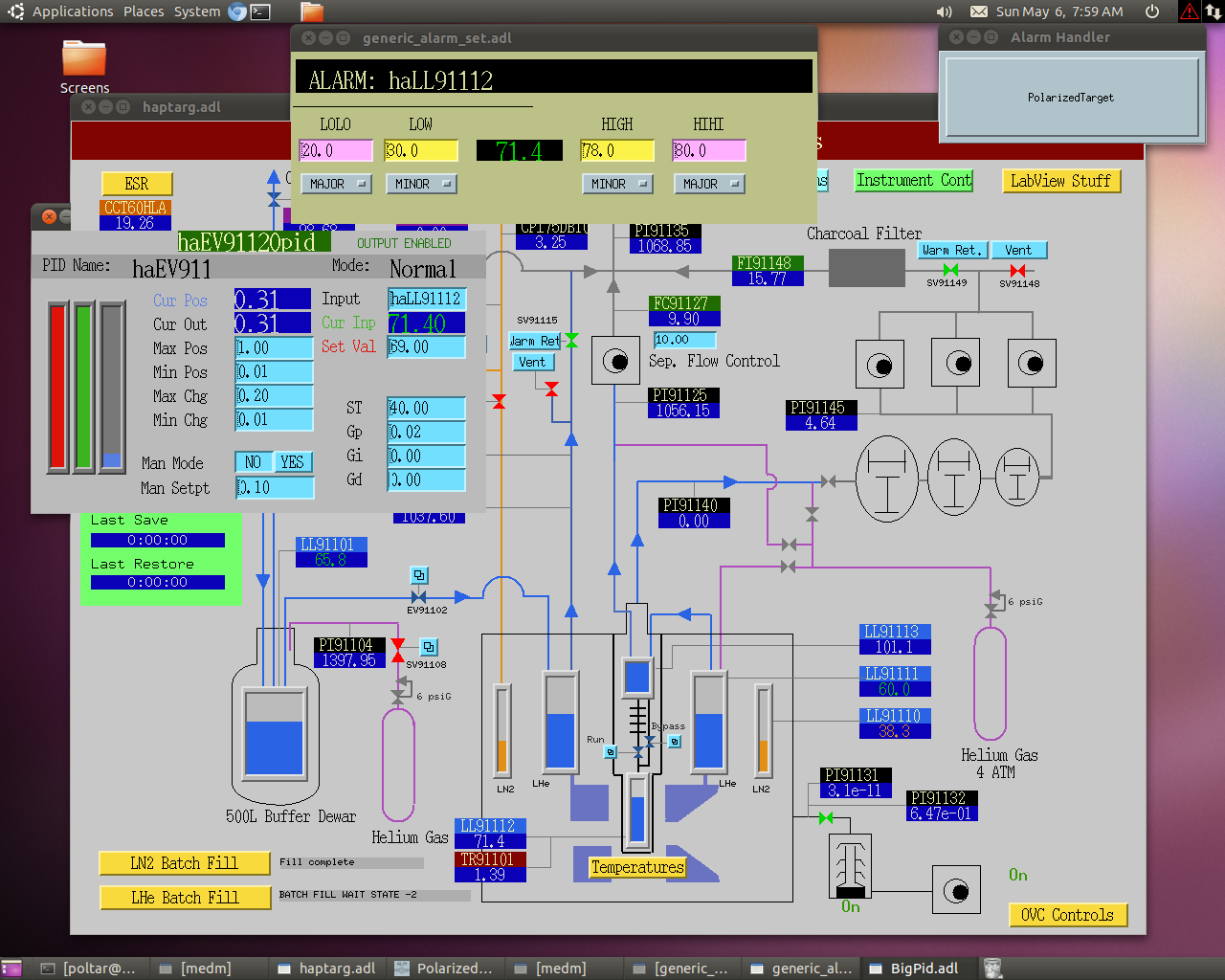The height and width of the screenshot is (980, 1225).
Task: Click the red PID bar indicator
Action: [x=58, y=388]
